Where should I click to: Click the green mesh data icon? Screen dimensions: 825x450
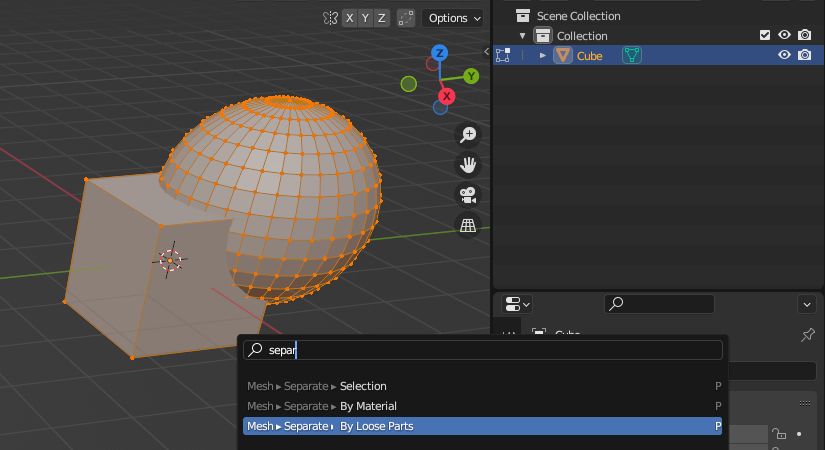[631, 55]
